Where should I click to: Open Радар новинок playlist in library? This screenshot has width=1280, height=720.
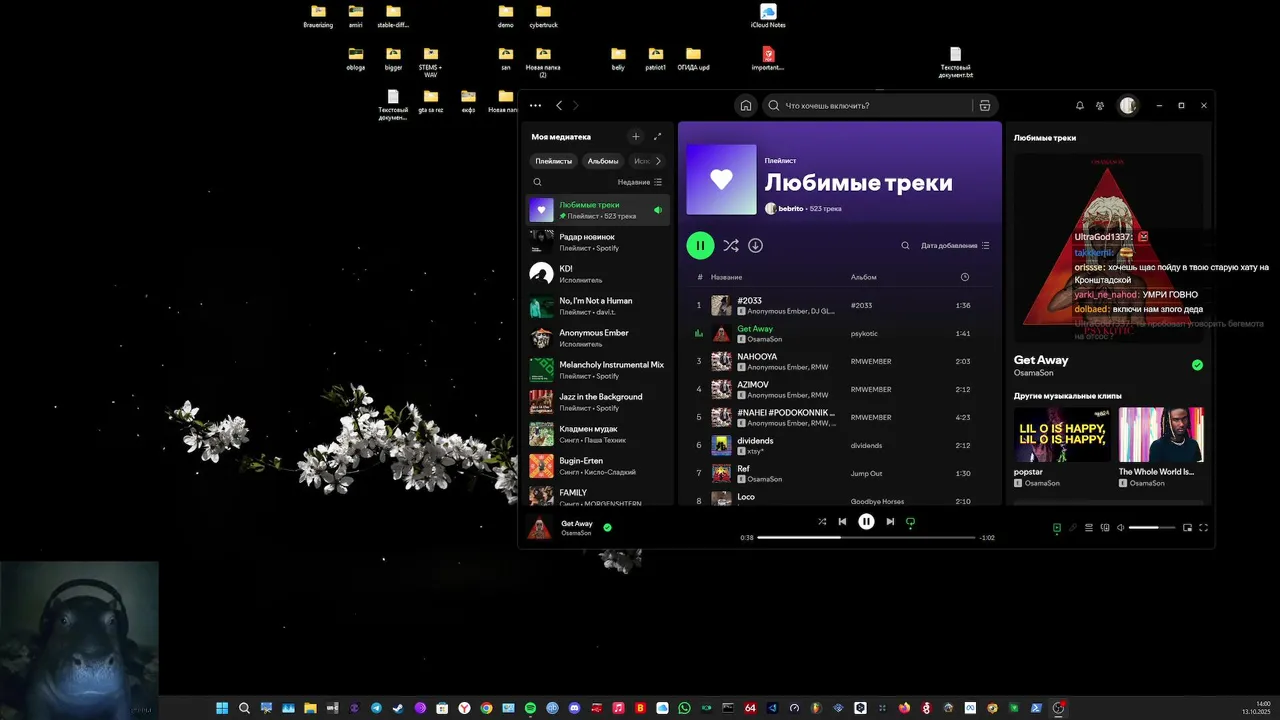click(x=598, y=241)
